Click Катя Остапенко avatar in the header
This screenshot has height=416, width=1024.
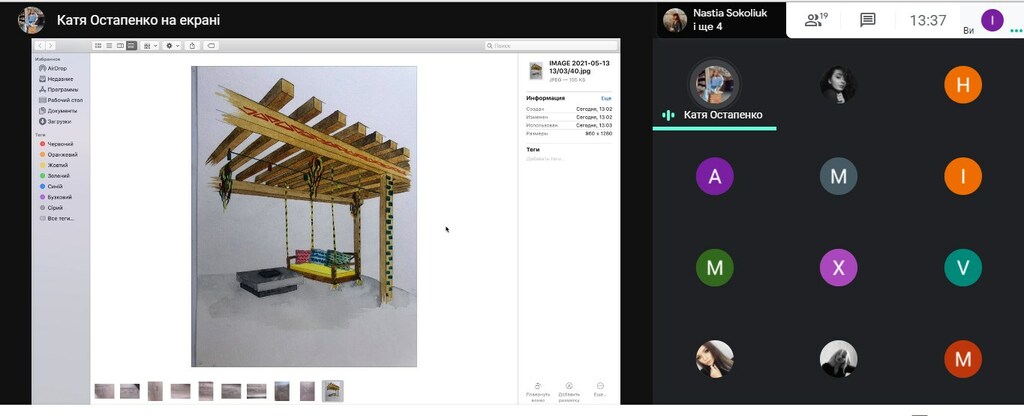(x=31, y=20)
